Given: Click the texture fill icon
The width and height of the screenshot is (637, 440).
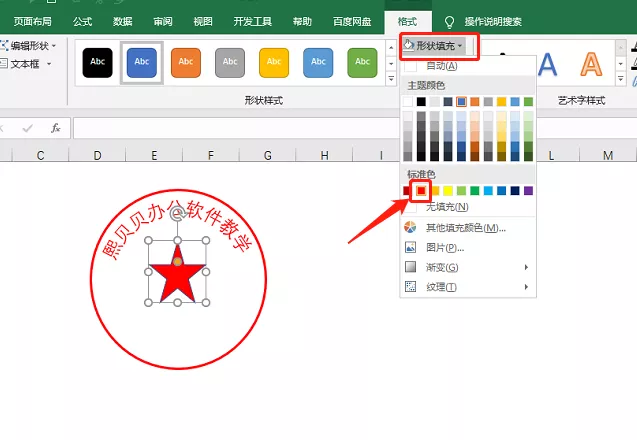Looking at the screenshot, I should point(410,287).
